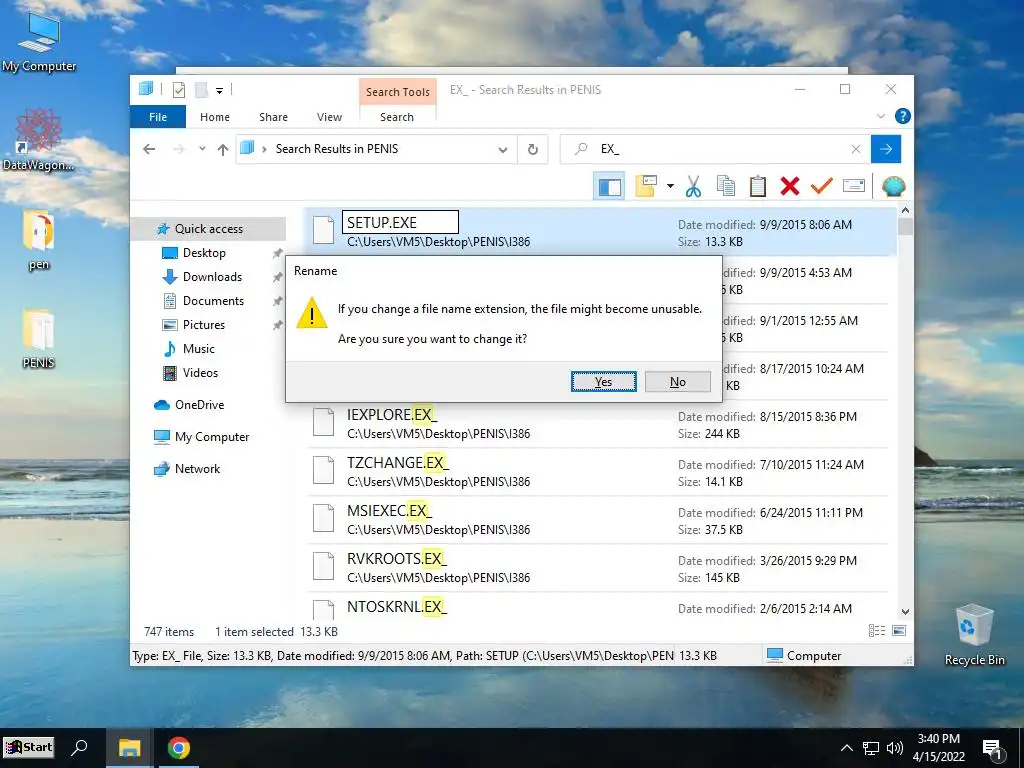Open the View ribbon tab
Screen dimensions: 1024x768
point(329,117)
